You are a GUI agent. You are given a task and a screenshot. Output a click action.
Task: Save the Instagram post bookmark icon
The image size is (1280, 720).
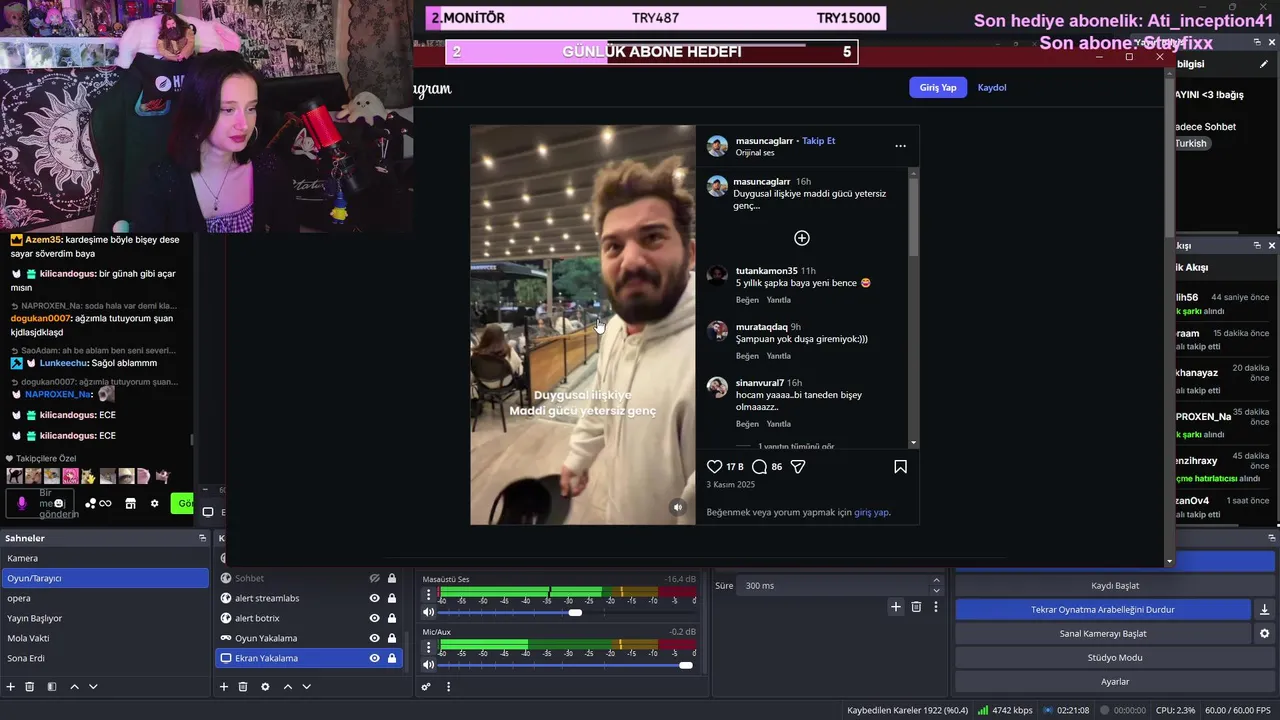[x=900, y=466]
